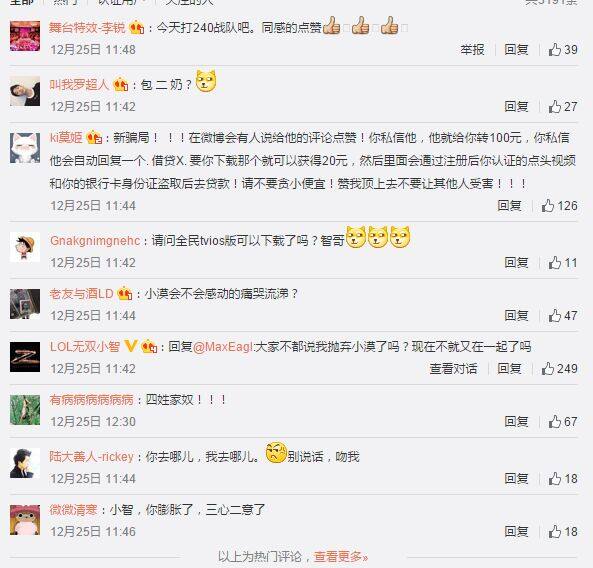Like 陆大善人-rickey's comment
This screenshot has width=593, height=568.
point(563,479)
